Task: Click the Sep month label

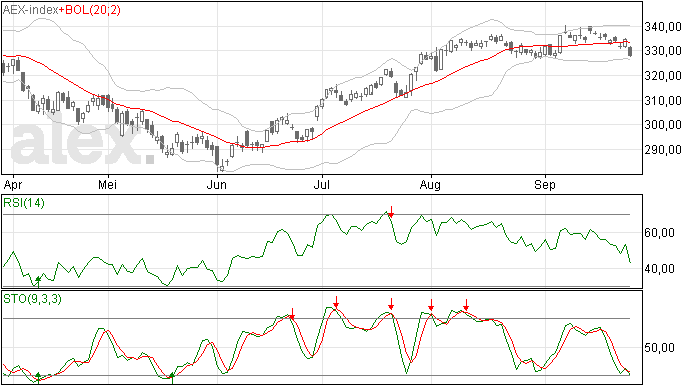Action: pos(545,185)
